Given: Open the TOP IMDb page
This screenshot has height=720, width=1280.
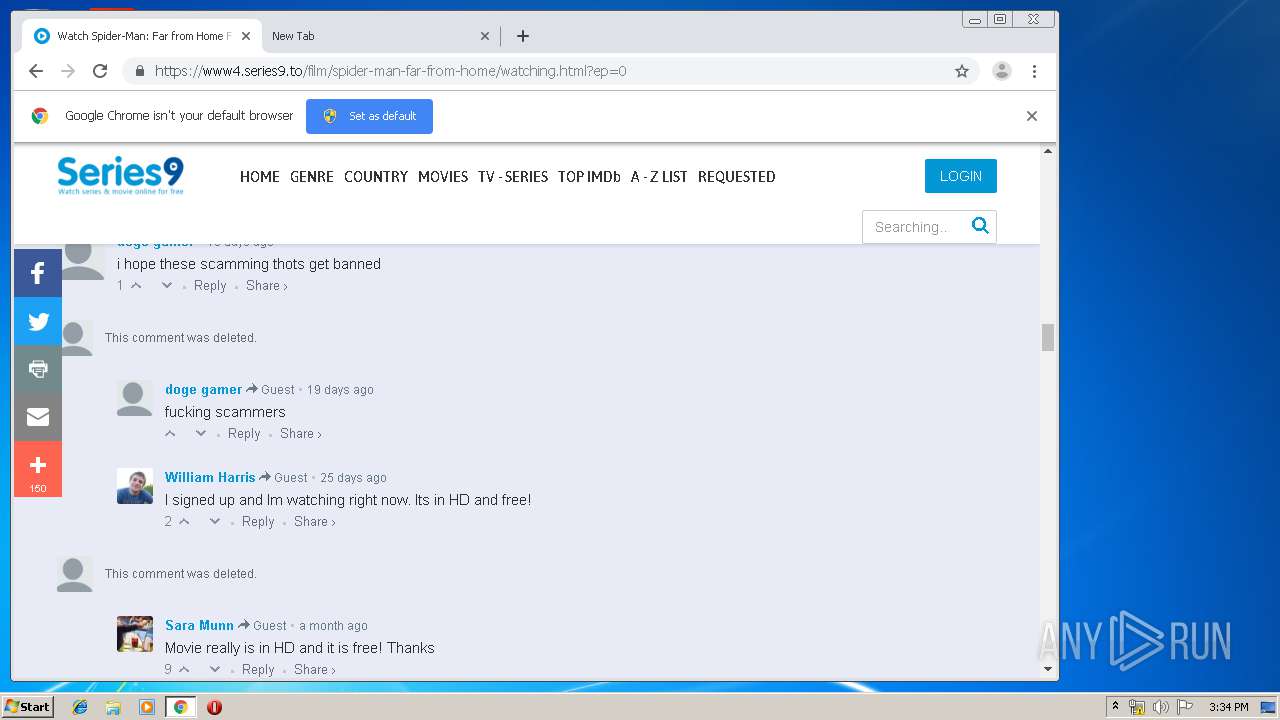Looking at the screenshot, I should point(589,176).
